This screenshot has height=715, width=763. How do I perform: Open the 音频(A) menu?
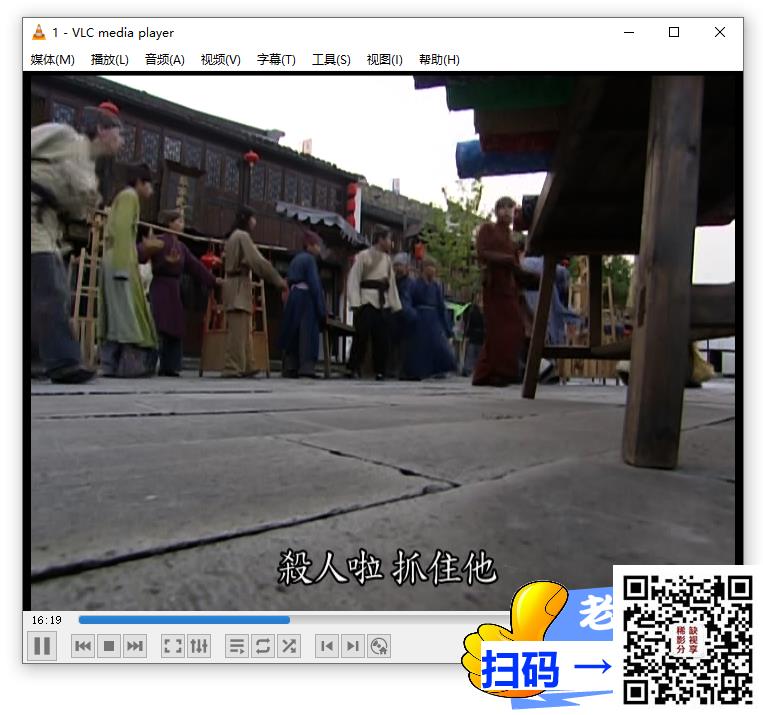pyautogui.click(x=164, y=59)
